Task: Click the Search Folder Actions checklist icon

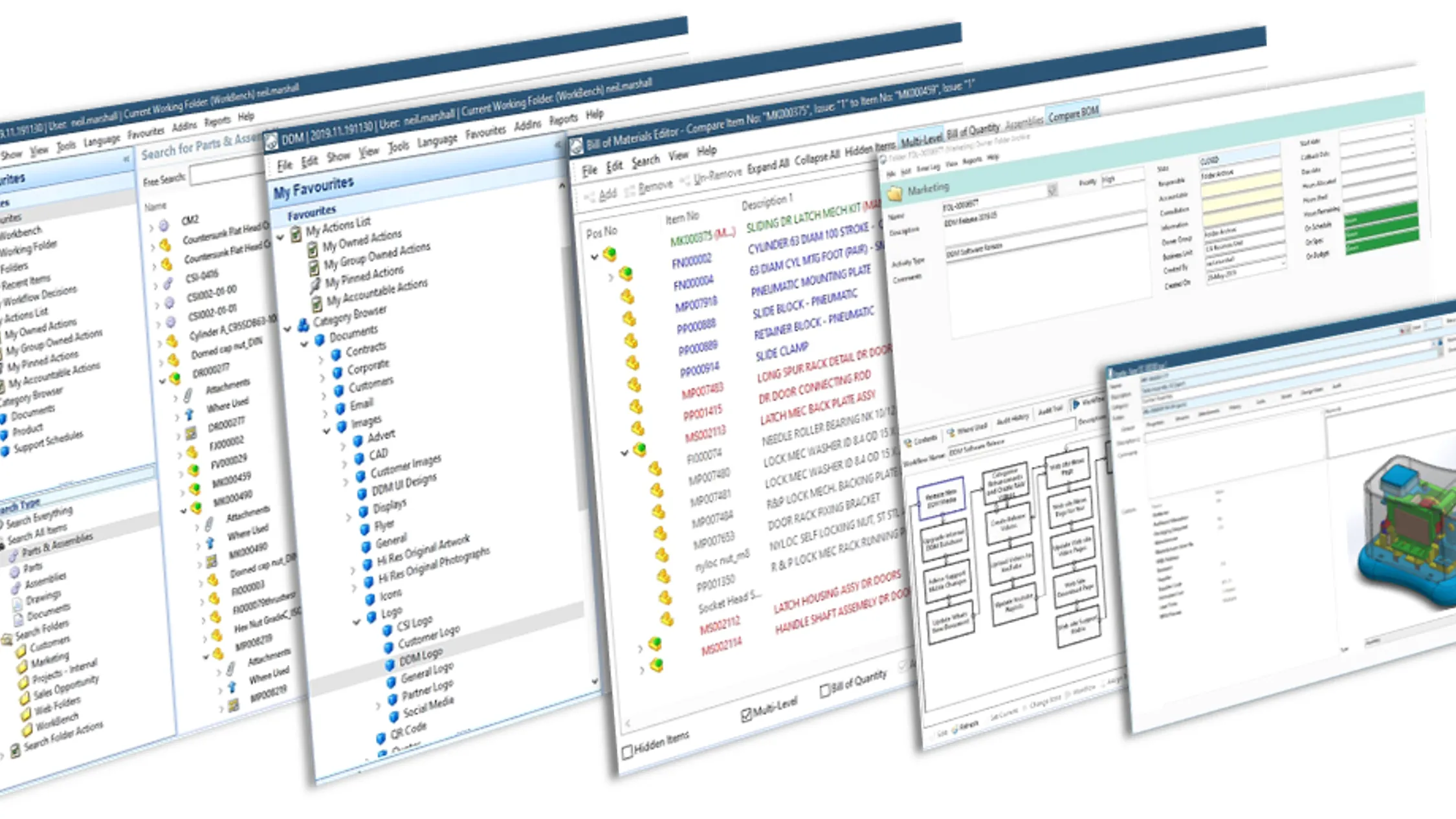Action: (15, 752)
